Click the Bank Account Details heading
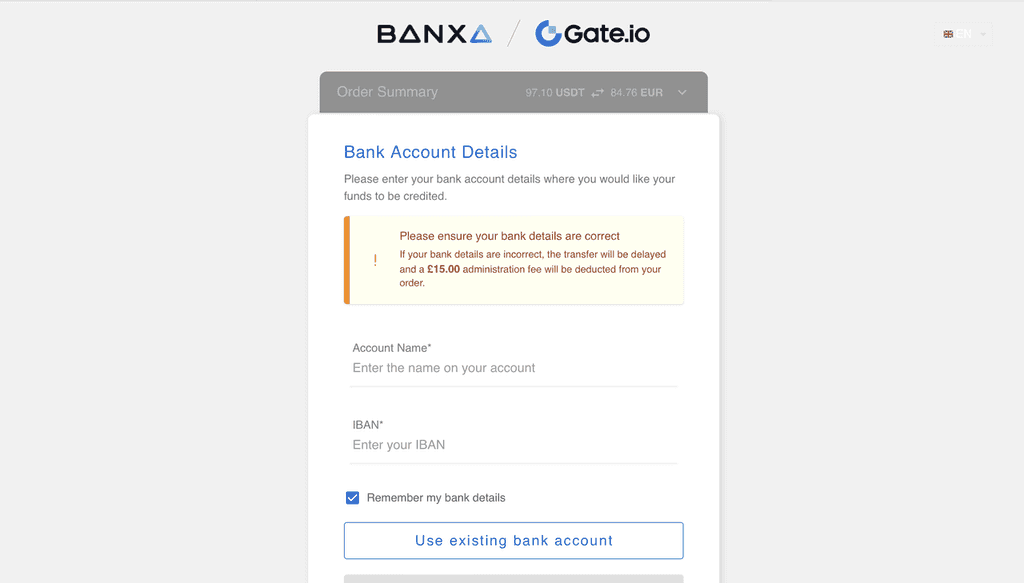Screen dimensions: 1024x583 (430, 153)
